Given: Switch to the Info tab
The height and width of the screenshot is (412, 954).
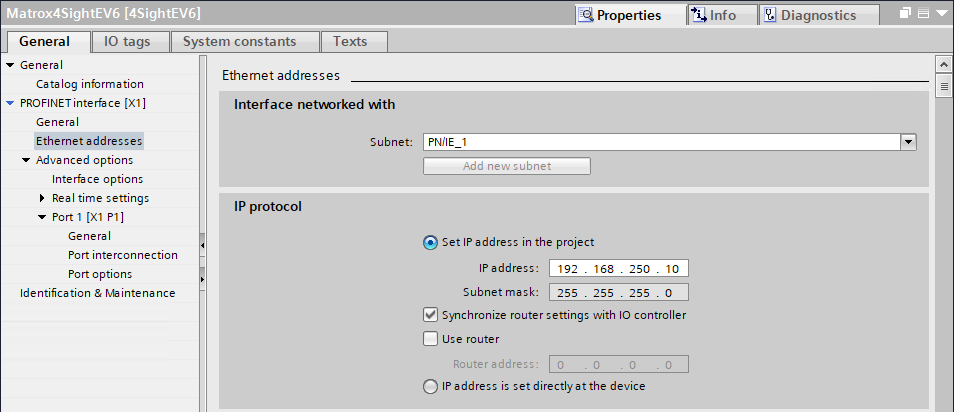Looking at the screenshot, I should point(714,15).
